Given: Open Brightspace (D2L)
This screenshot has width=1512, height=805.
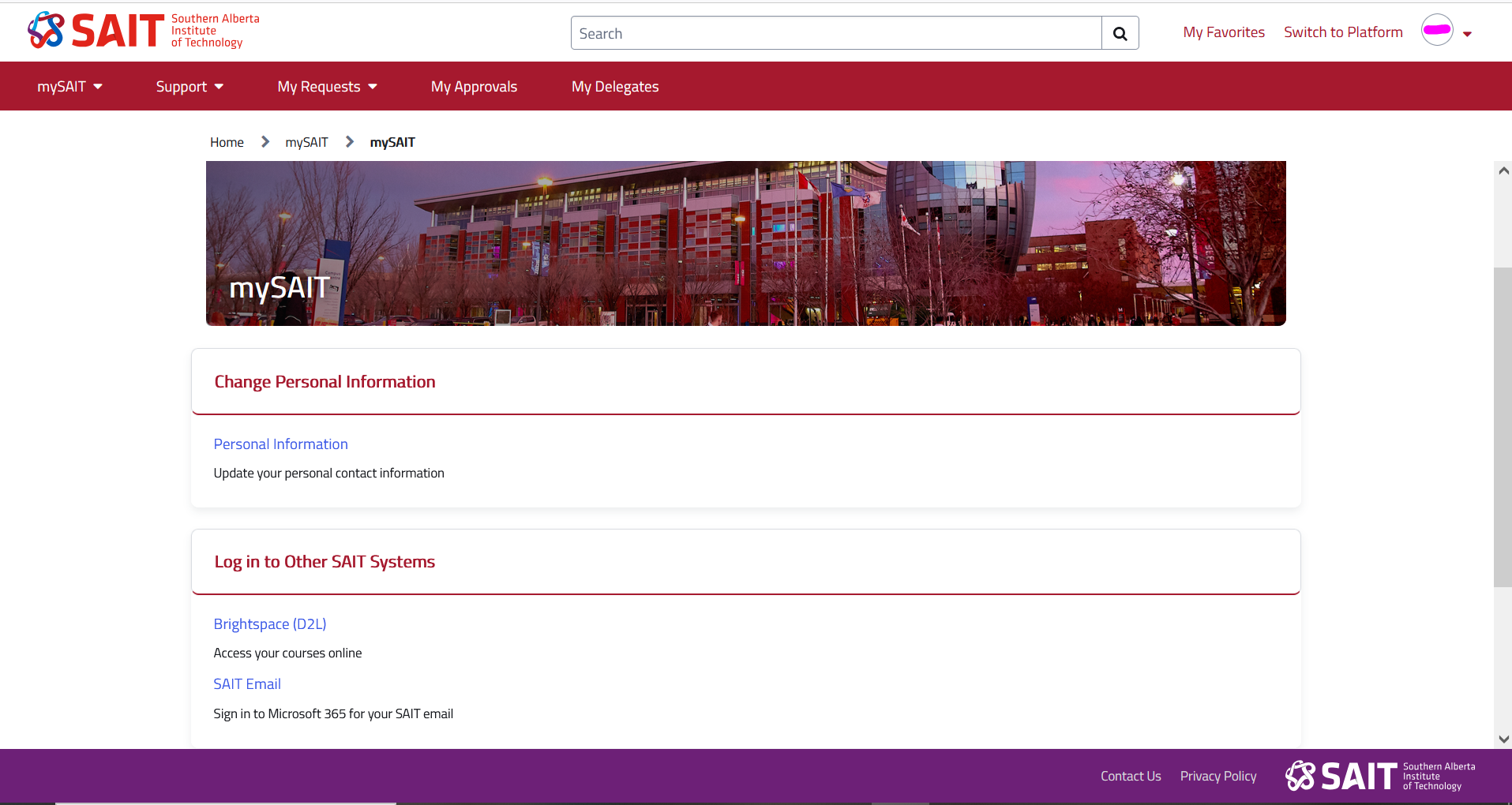Looking at the screenshot, I should [x=270, y=624].
